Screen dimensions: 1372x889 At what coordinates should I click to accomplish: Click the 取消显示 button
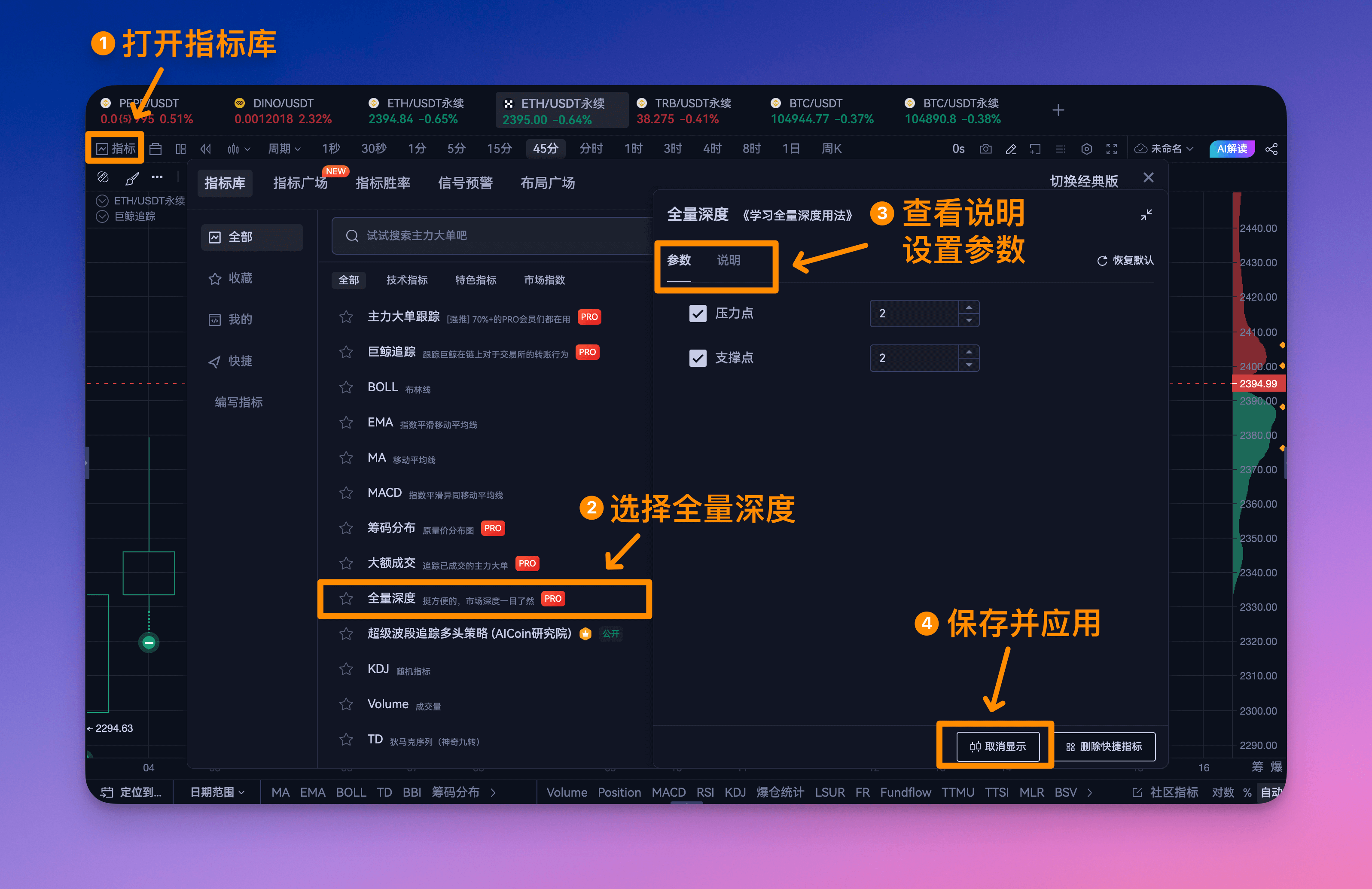pos(998,746)
